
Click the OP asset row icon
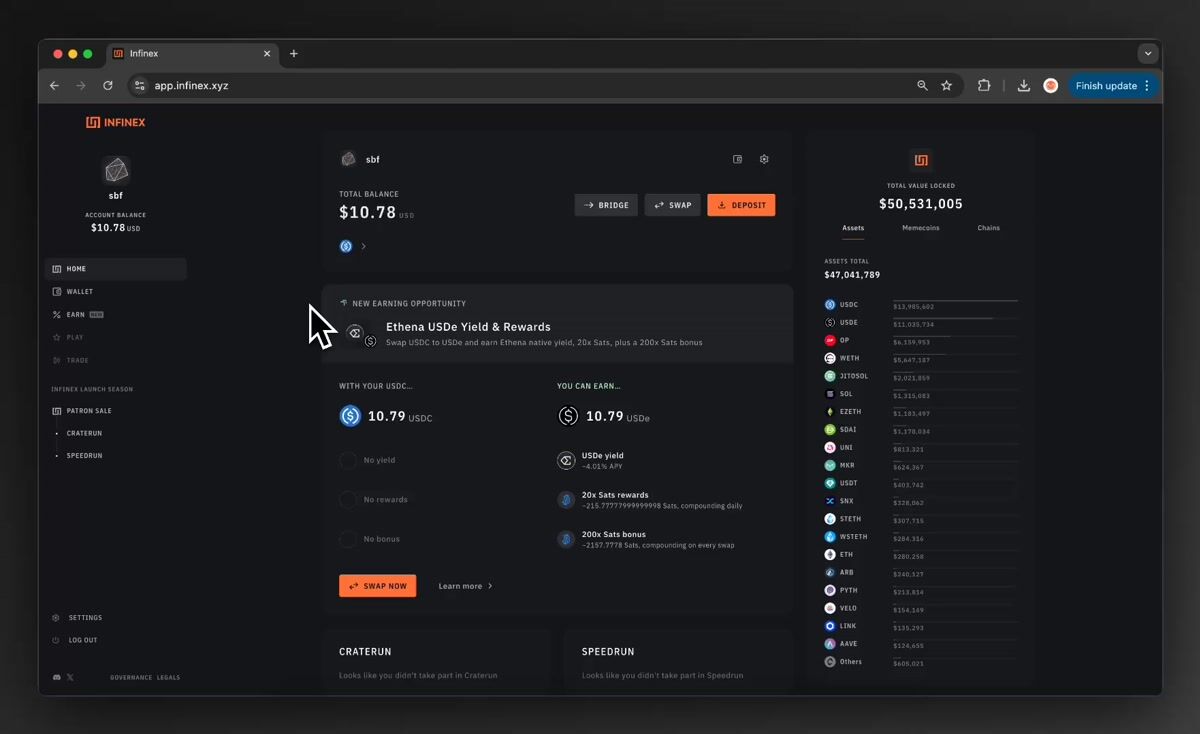coord(830,341)
